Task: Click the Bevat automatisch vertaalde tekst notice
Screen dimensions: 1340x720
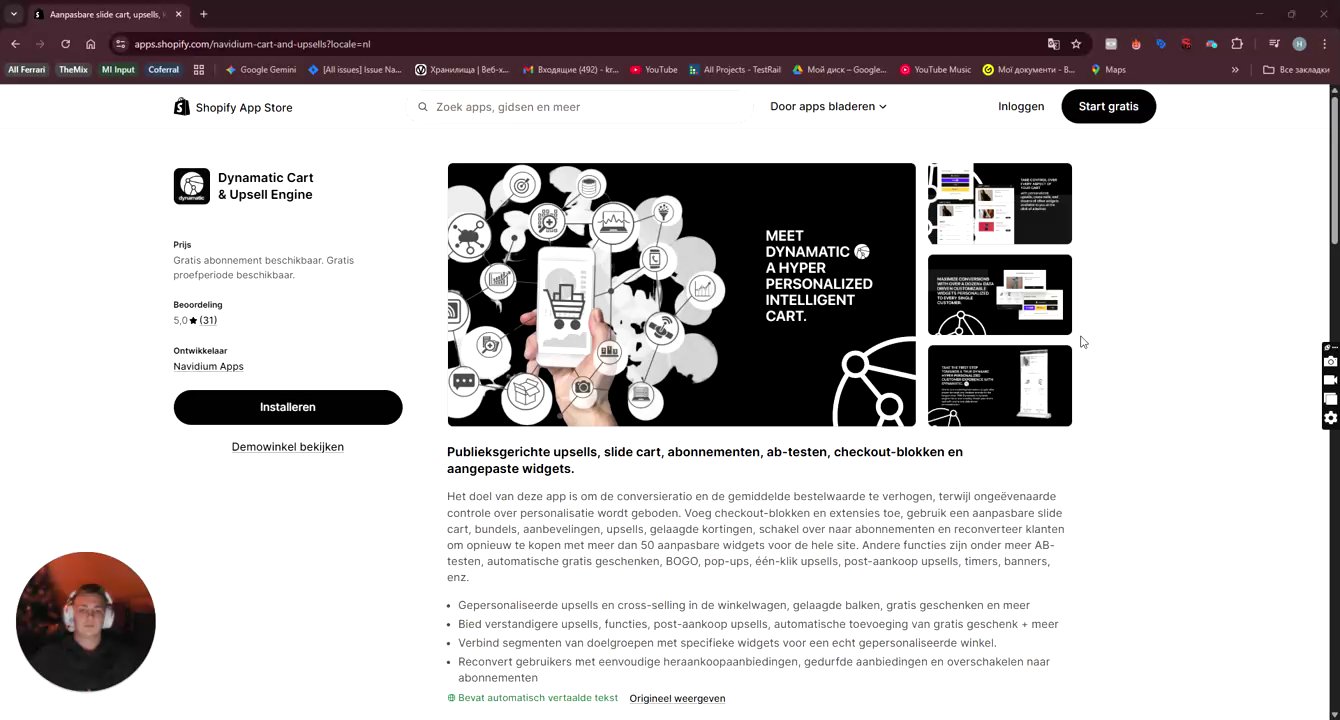Action: click(x=532, y=698)
